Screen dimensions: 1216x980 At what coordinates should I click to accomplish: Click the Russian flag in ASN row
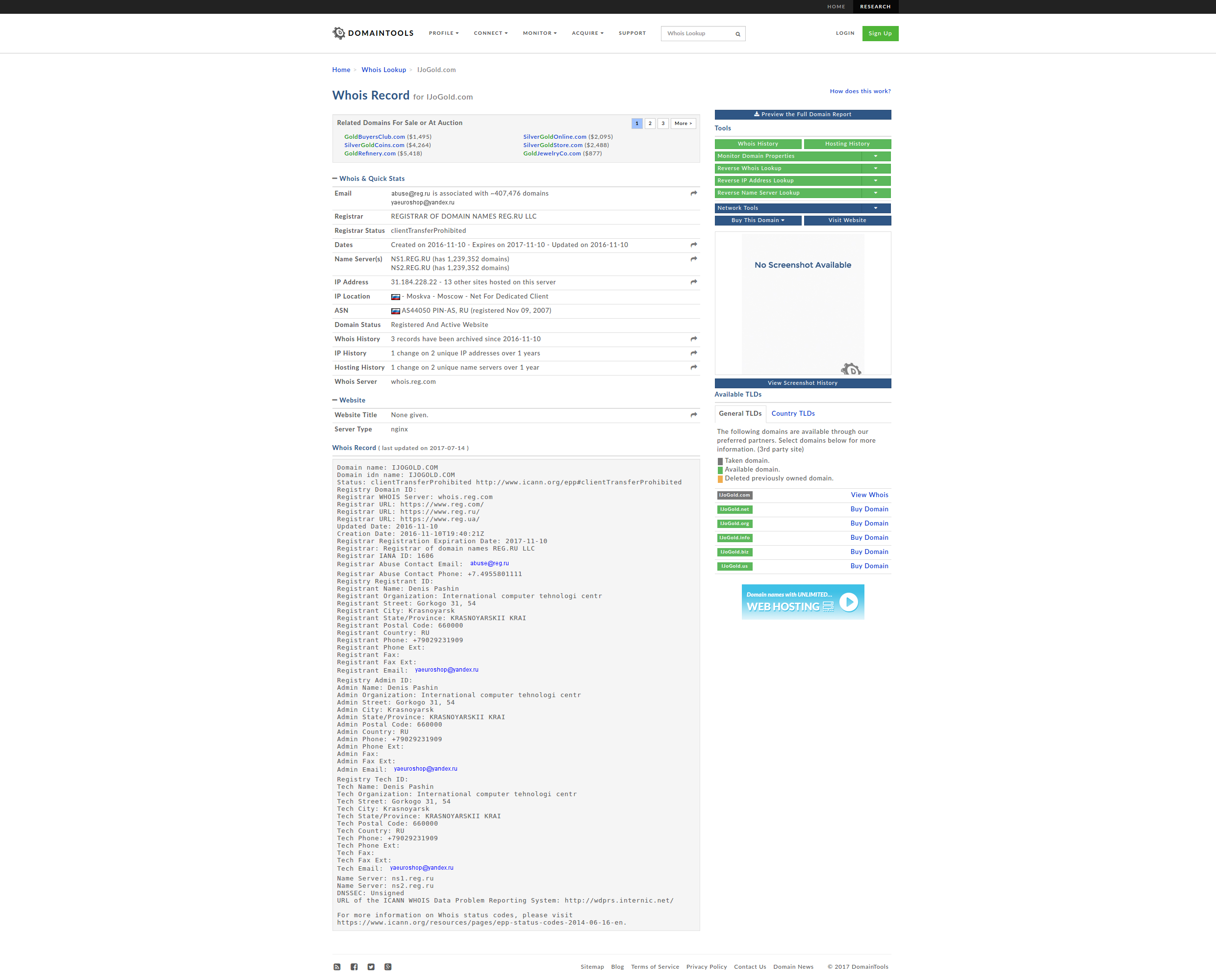coord(395,311)
